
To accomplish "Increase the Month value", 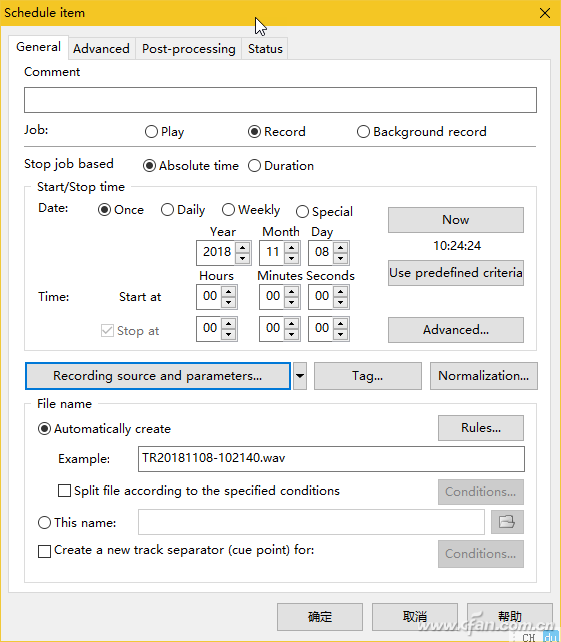I will click(291, 247).
